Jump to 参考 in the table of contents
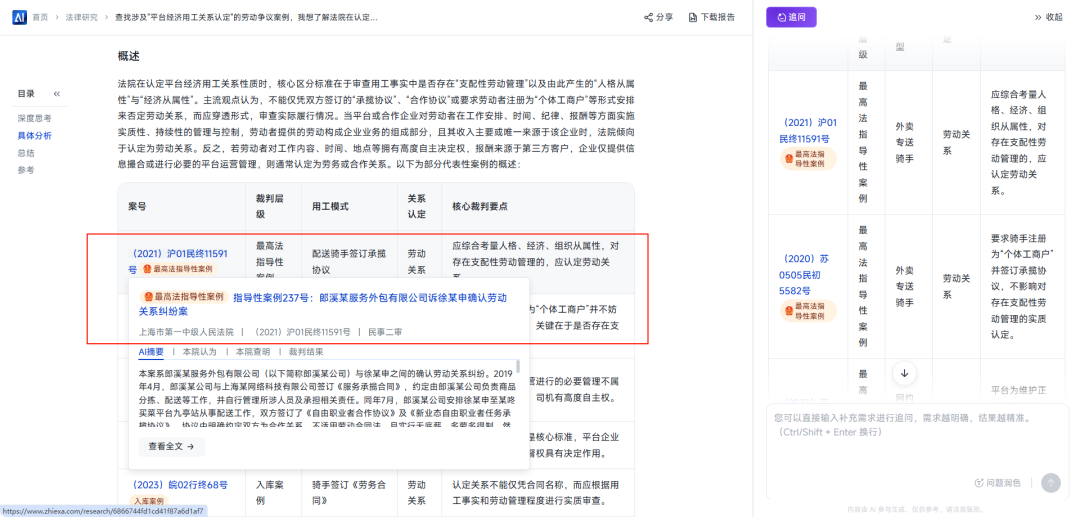Viewport: 1080px width, 517px height. pyautogui.click(x=26, y=170)
